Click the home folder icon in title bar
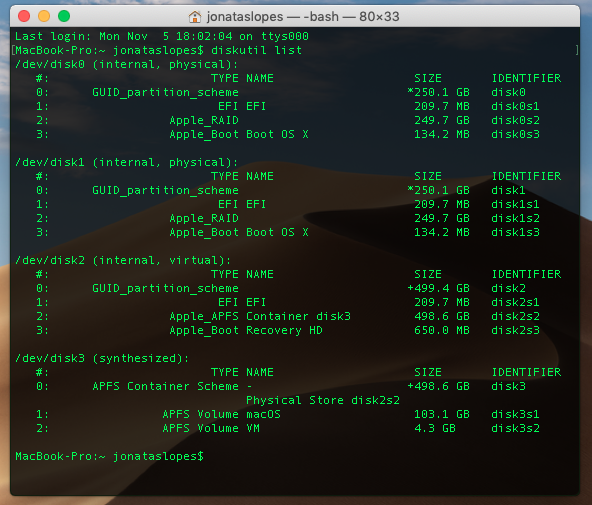Screen dimensions: 592x505 point(195,17)
